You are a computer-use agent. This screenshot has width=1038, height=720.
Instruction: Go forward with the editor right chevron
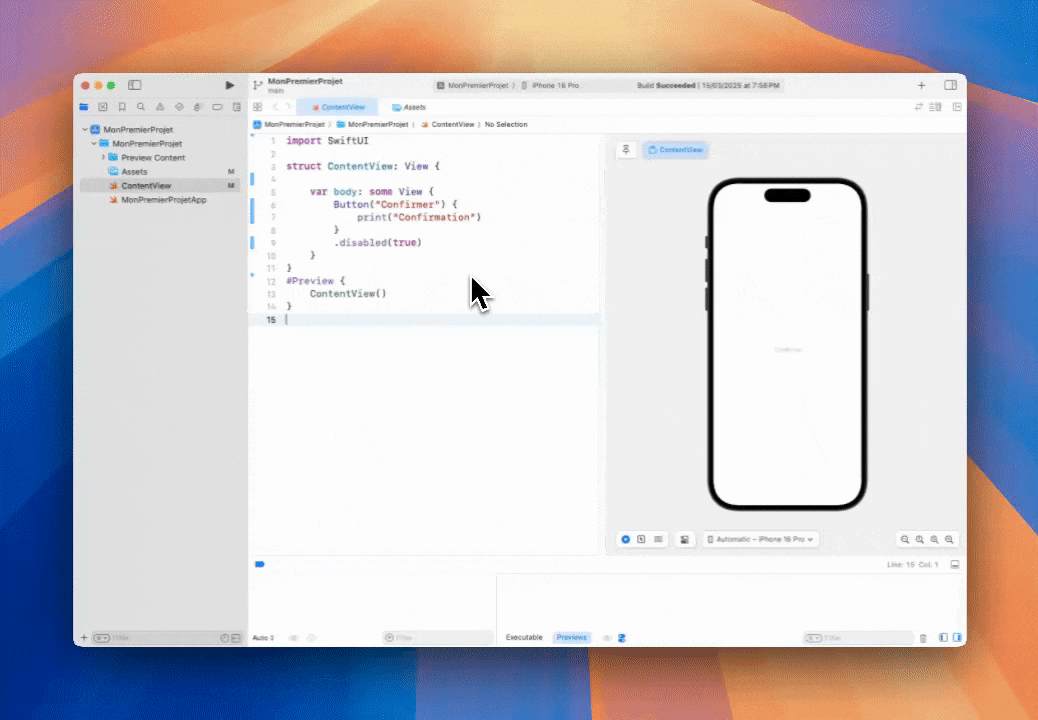(x=288, y=107)
